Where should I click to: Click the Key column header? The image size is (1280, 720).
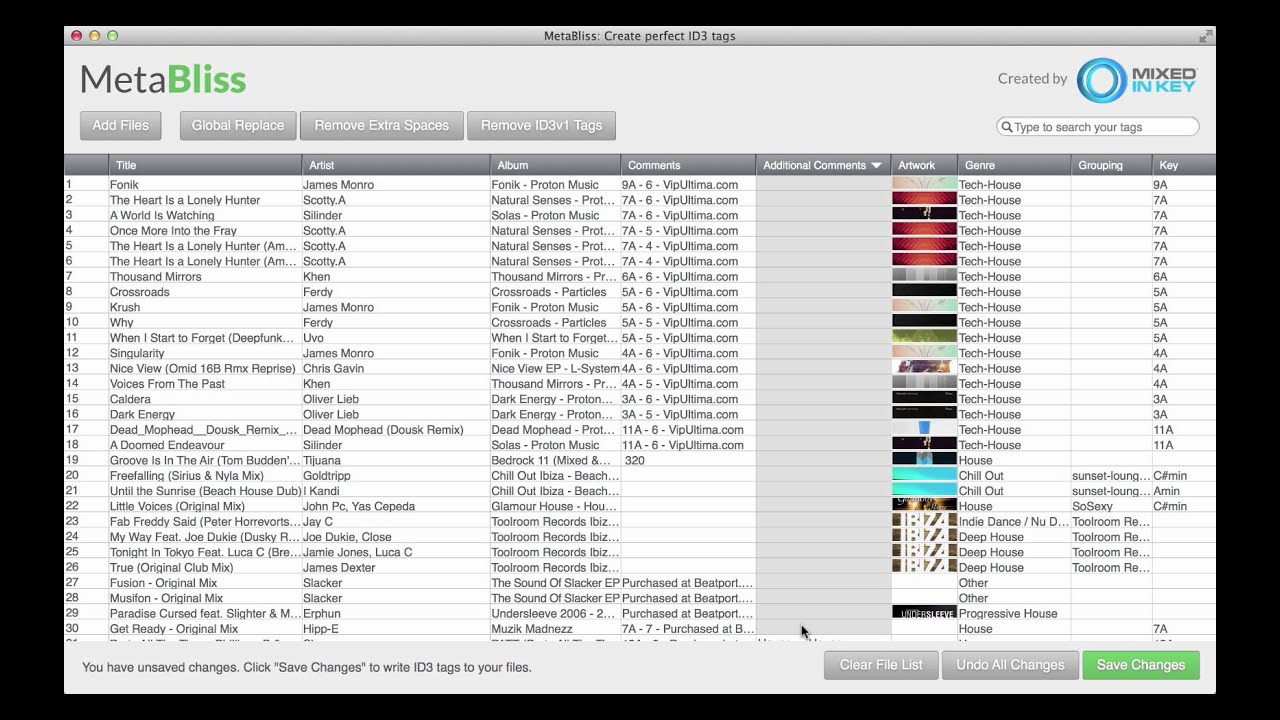coord(1184,165)
